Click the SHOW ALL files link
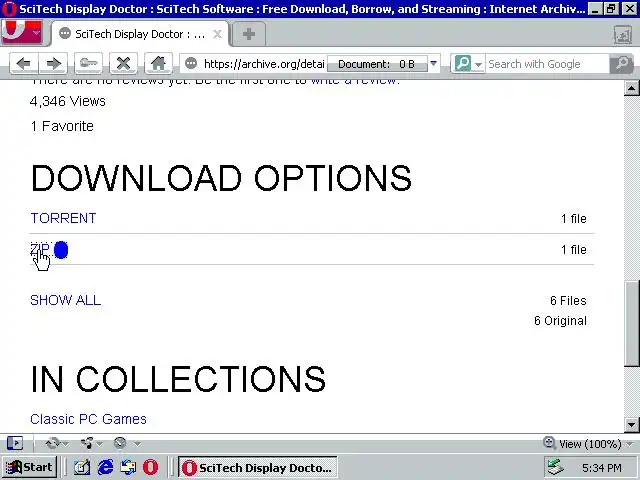The image size is (640, 480). [x=65, y=300]
